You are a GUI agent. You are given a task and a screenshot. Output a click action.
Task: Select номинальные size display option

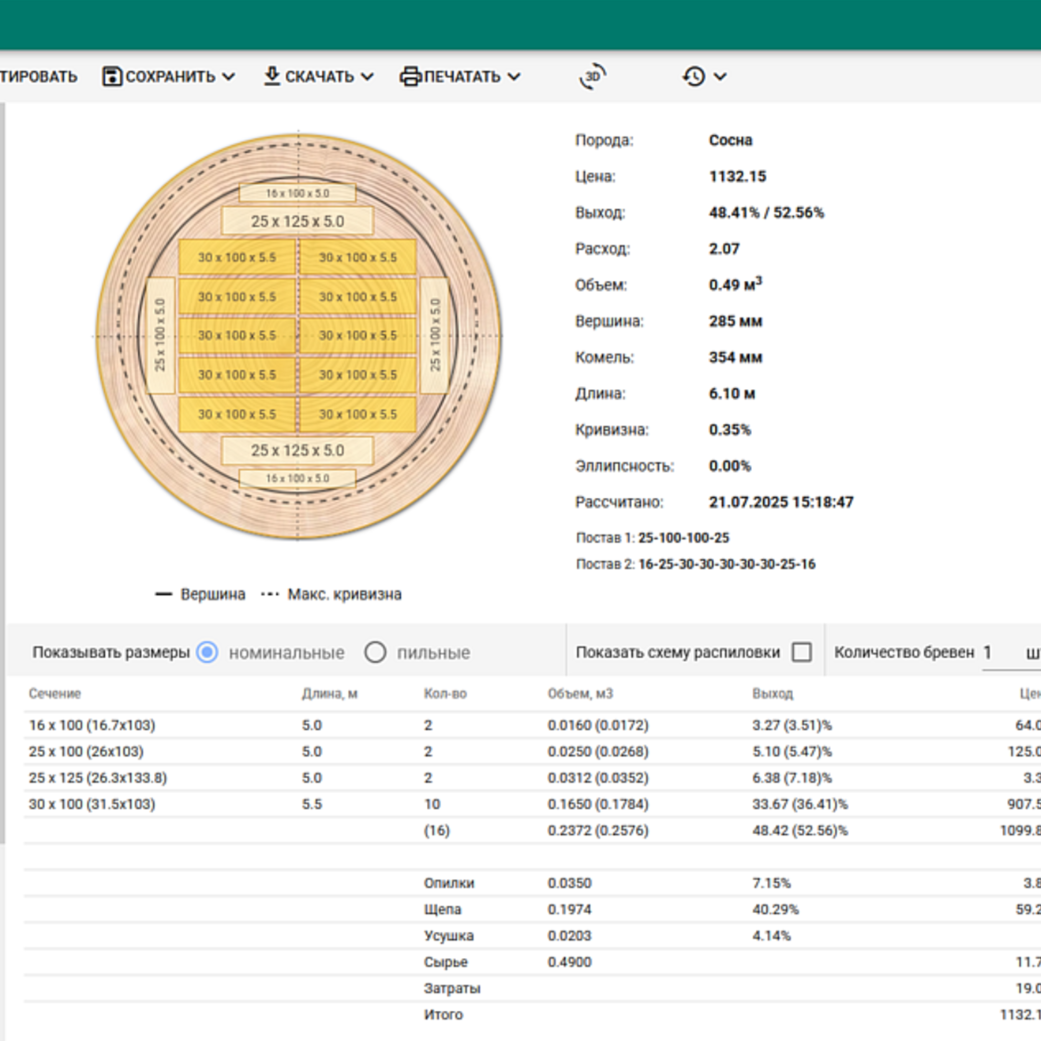207,653
